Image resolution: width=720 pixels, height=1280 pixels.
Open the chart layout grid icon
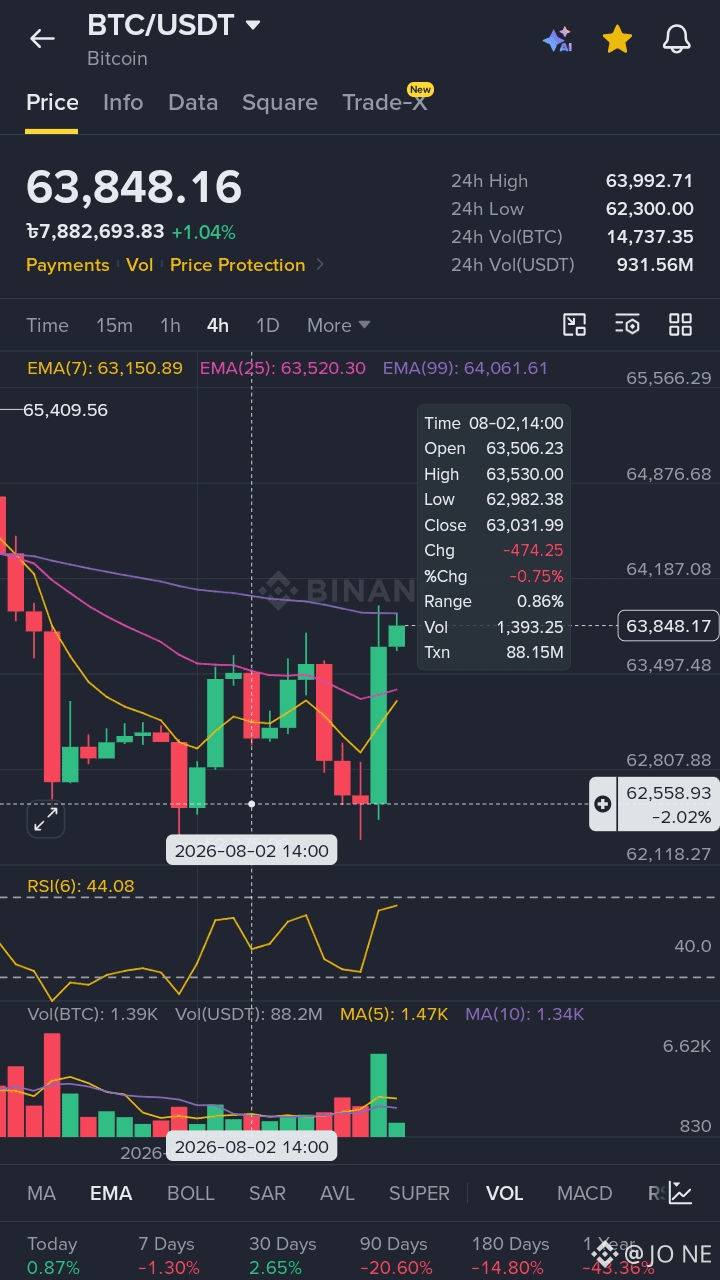pos(680,324)
